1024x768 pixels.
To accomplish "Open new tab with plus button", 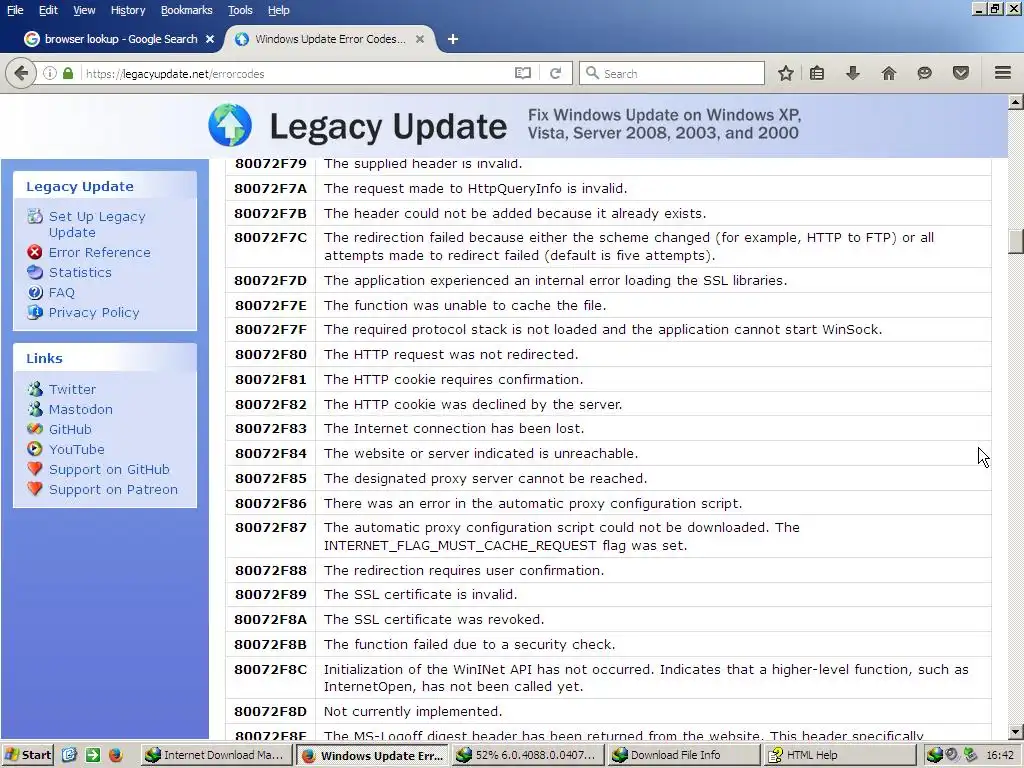I will click(x=453, y=39).
